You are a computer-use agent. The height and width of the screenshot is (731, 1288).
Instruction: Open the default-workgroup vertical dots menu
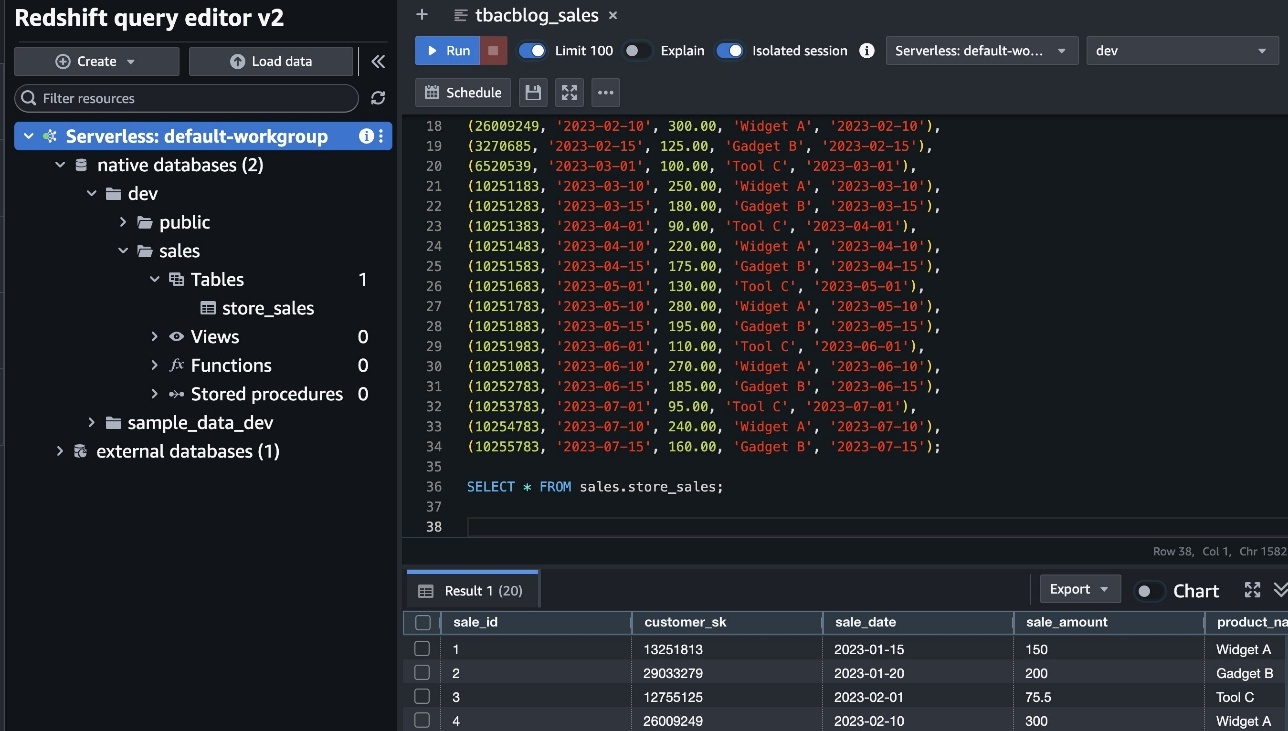click(x=381, y=136)
